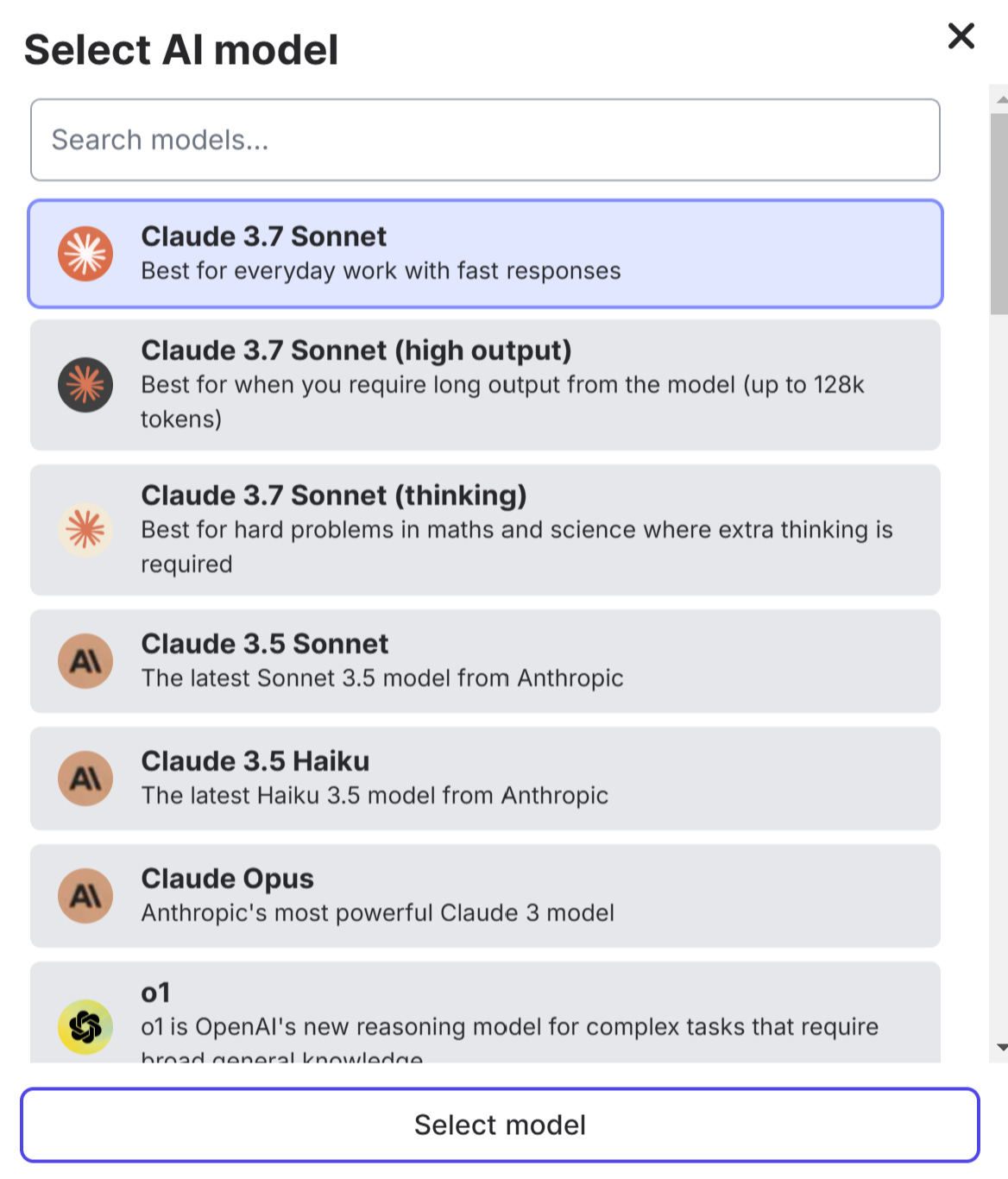
Task: Click the Anthropic logo beside Claude Opus
Action: [85, 895]
